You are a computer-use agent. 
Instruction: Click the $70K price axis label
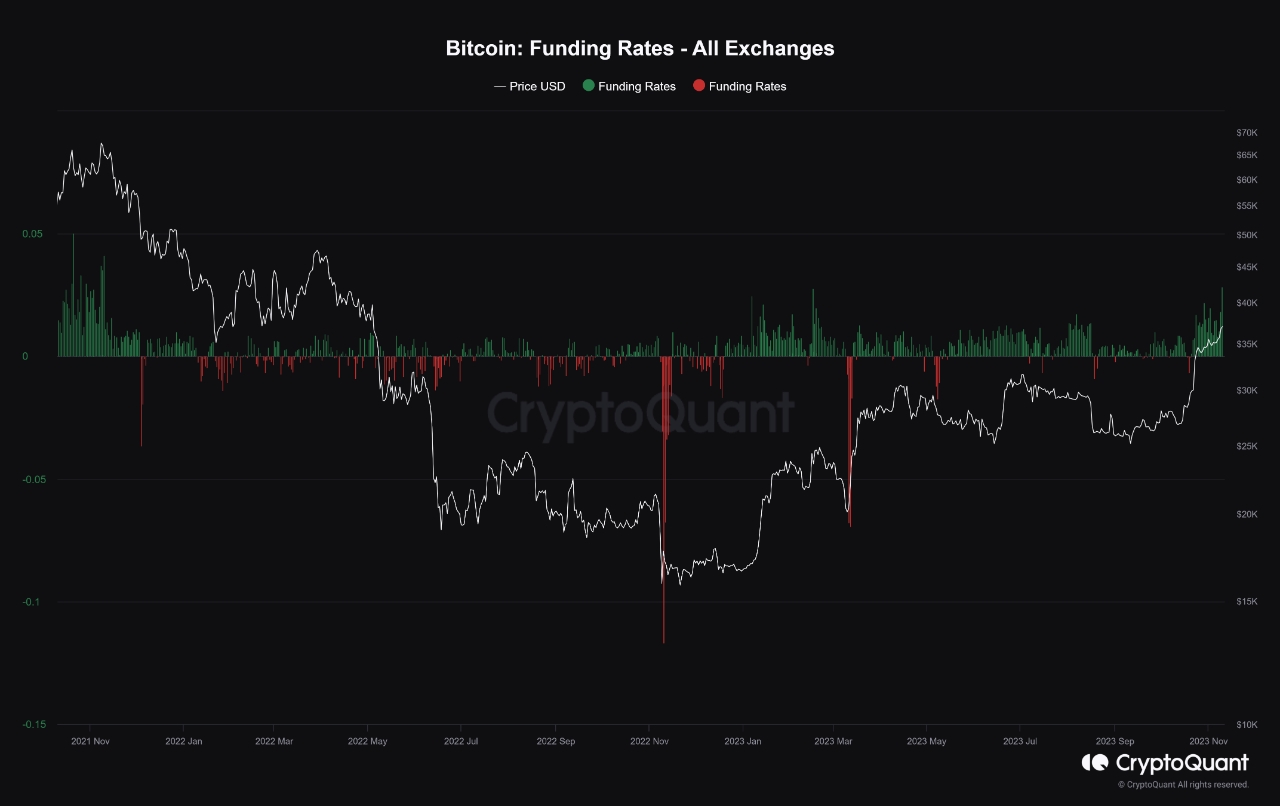tap(1246, 132)
